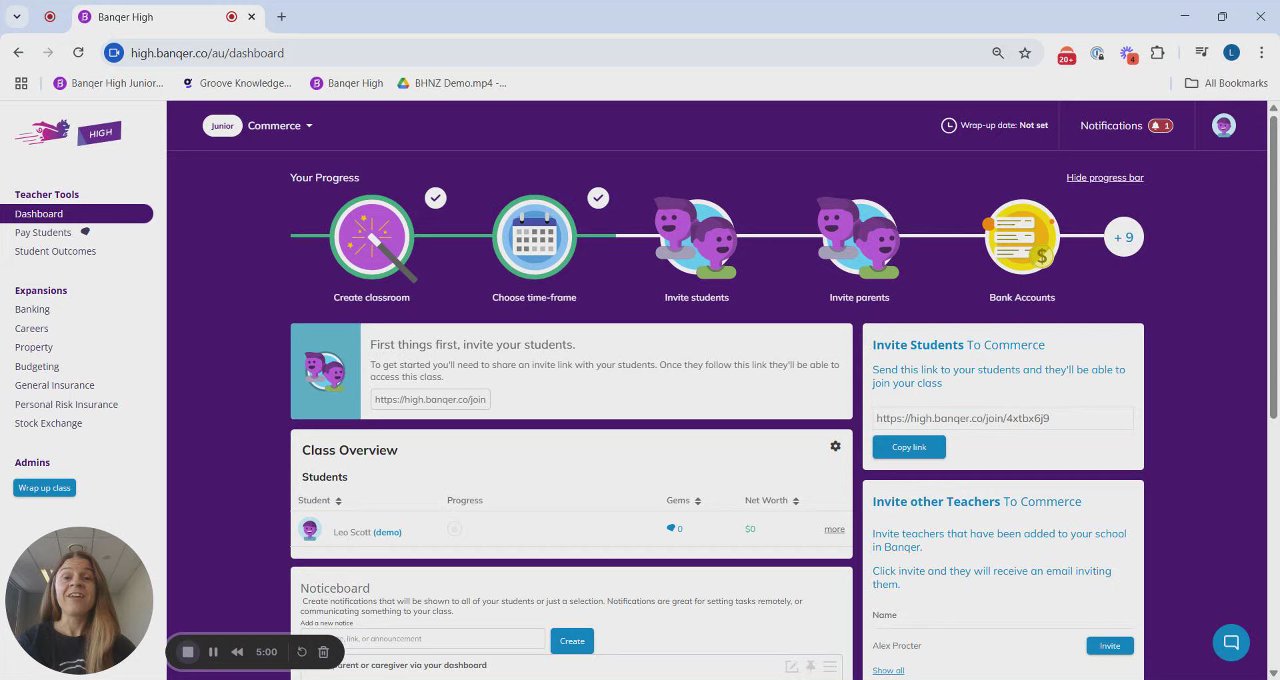Click the Show all teachers link
This screenshot has width=1280, height=680.
click(x=888, y=671)
